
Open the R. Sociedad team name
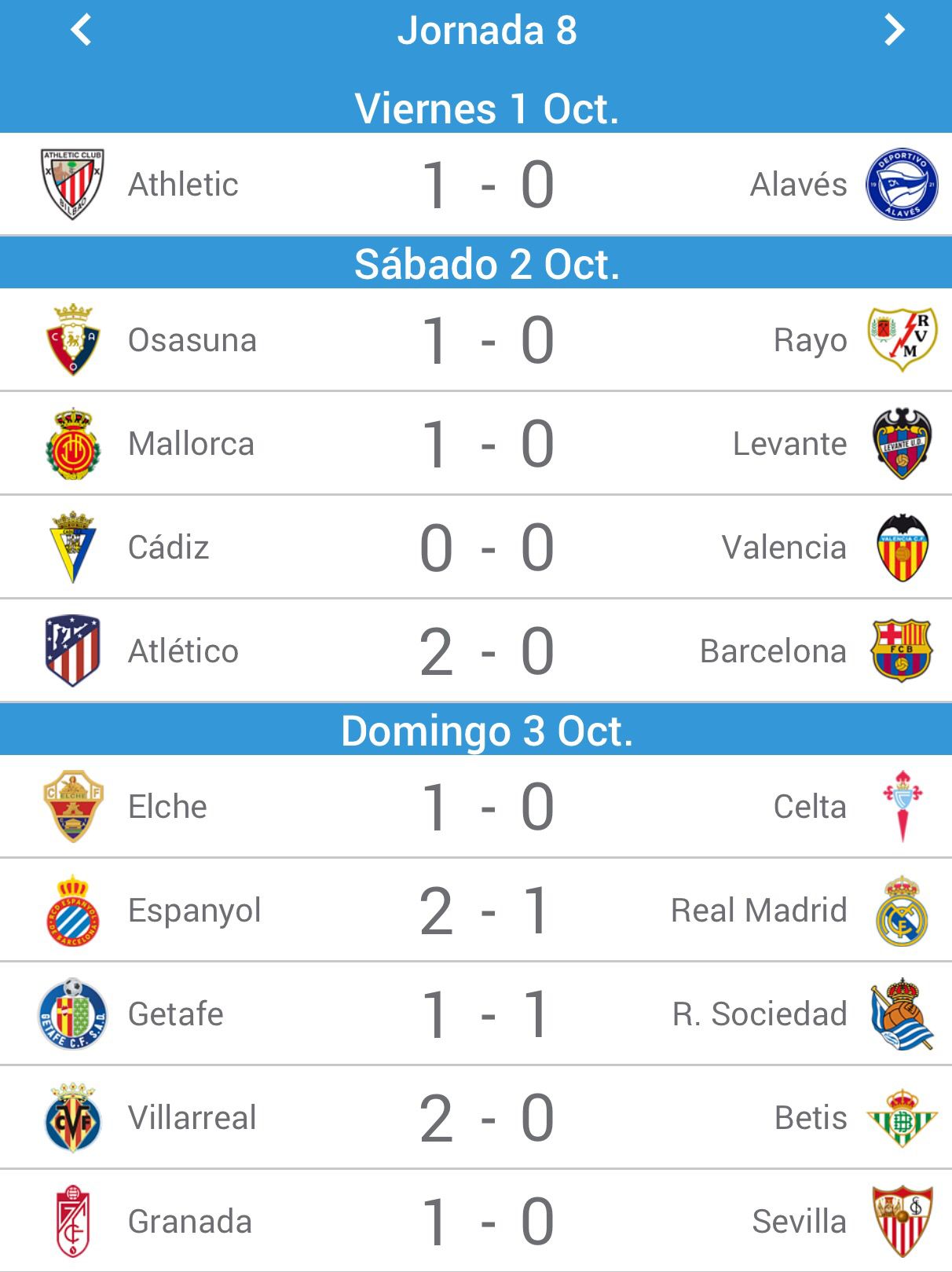pos(760,1014)
